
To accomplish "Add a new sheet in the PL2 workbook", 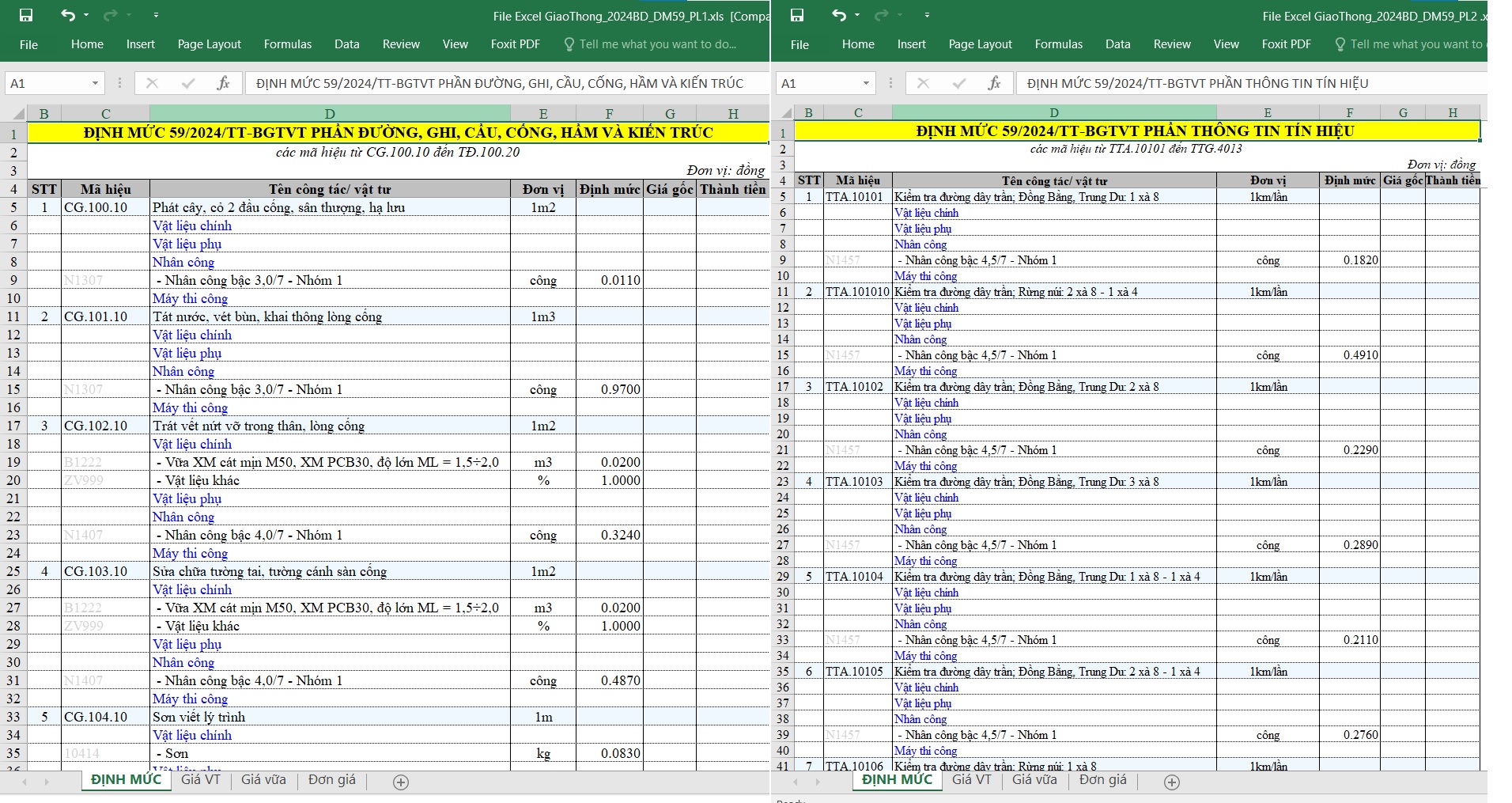I will (x=1170, y=782).
